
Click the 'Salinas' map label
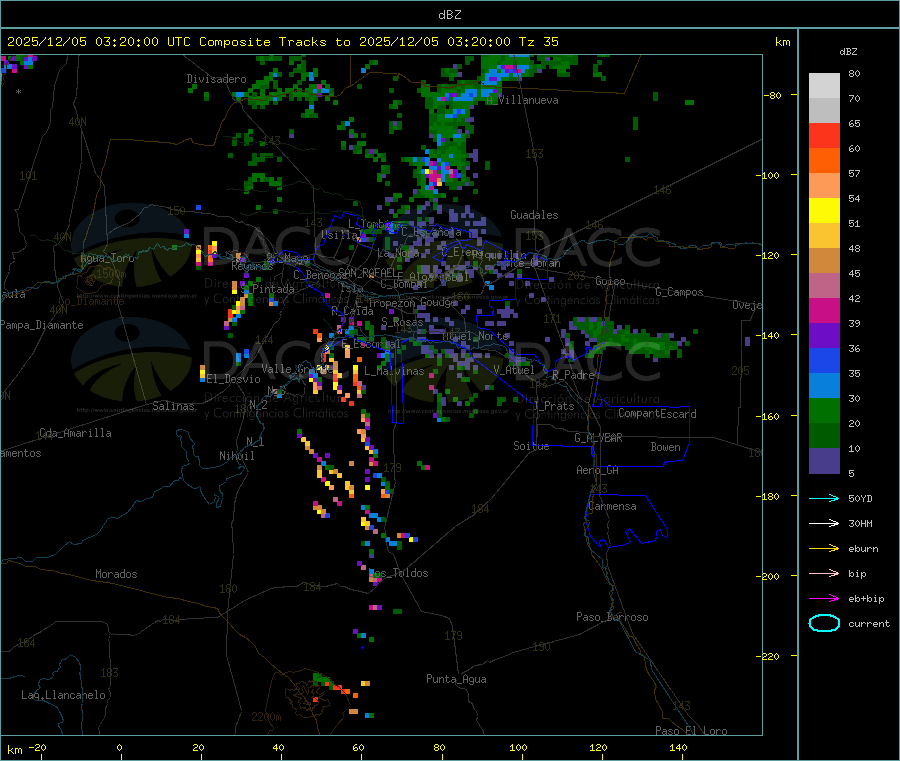tap(173, 406)
